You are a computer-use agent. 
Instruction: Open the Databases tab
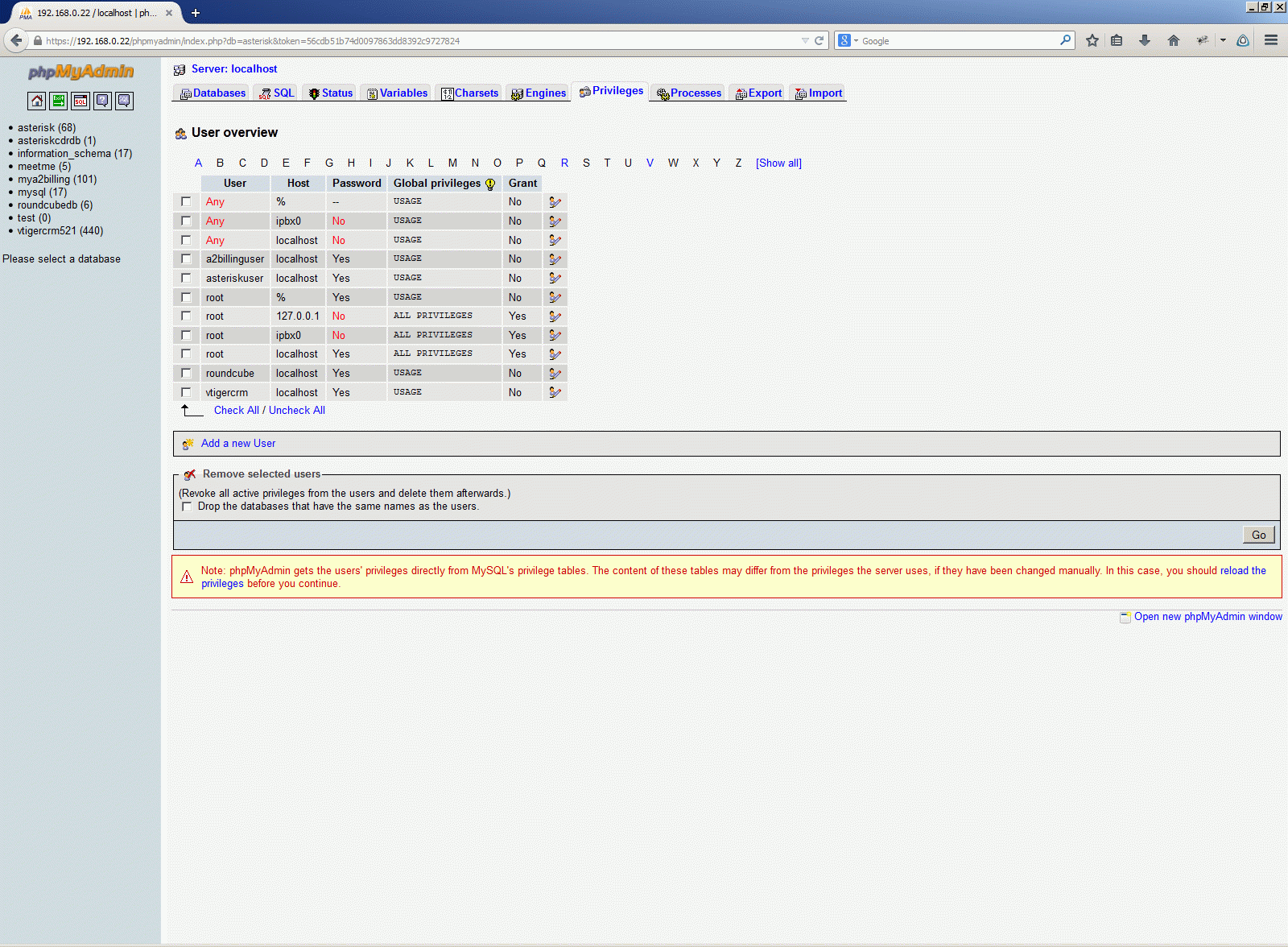(213, 93)
